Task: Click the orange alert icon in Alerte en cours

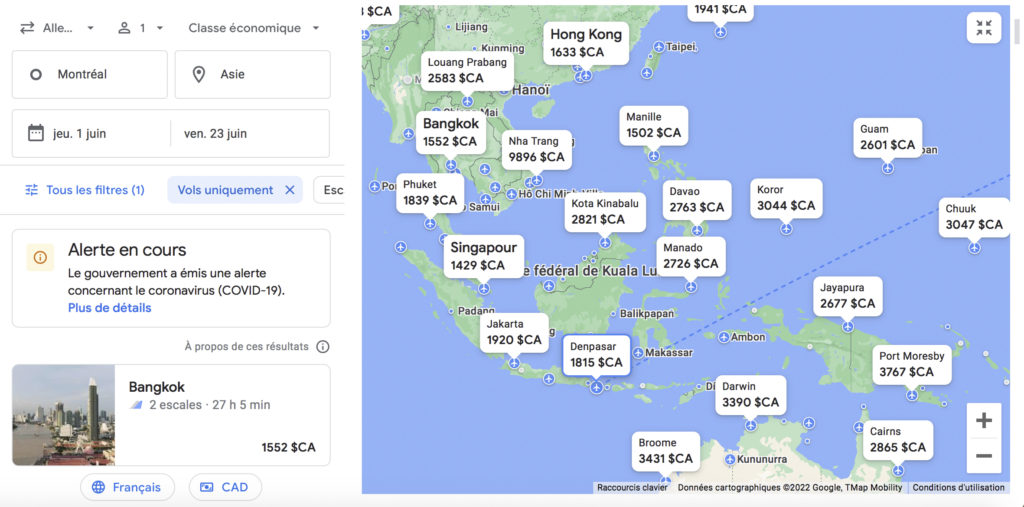Action: click(x=40, y=257)
